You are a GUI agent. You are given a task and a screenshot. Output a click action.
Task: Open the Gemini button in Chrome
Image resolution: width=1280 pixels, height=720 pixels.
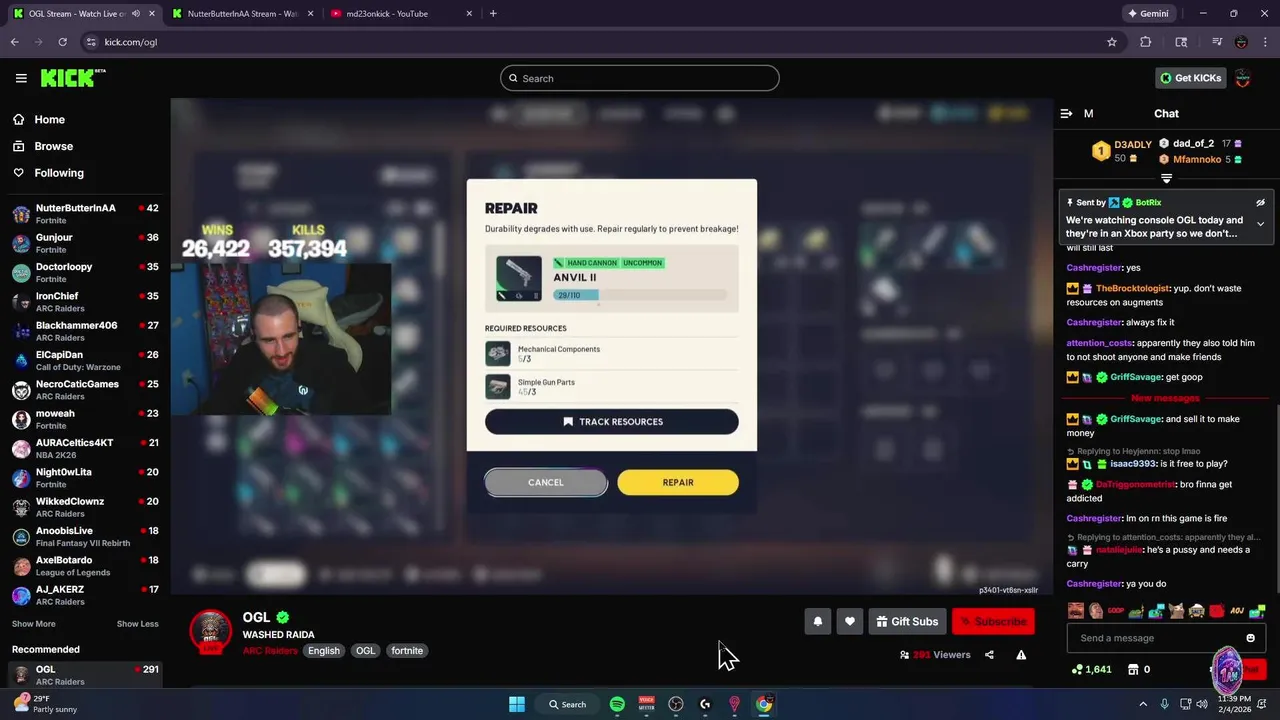coord(1148,14)
